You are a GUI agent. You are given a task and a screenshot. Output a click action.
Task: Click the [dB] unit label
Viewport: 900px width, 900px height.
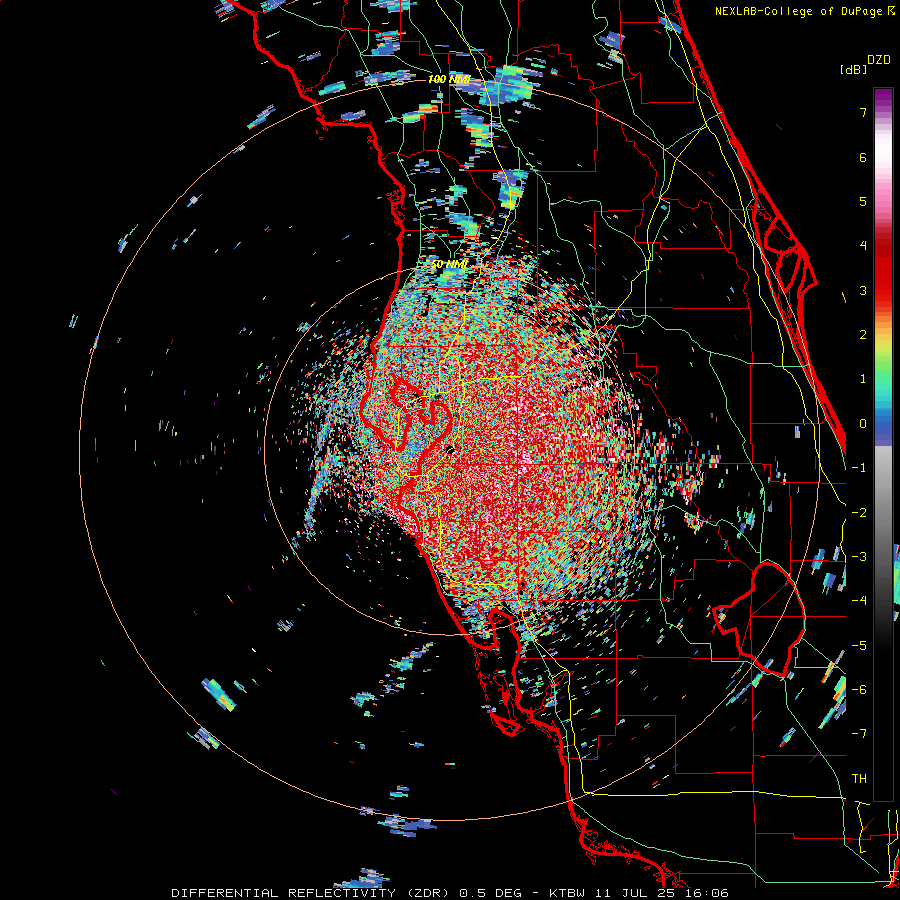(854, 69)
